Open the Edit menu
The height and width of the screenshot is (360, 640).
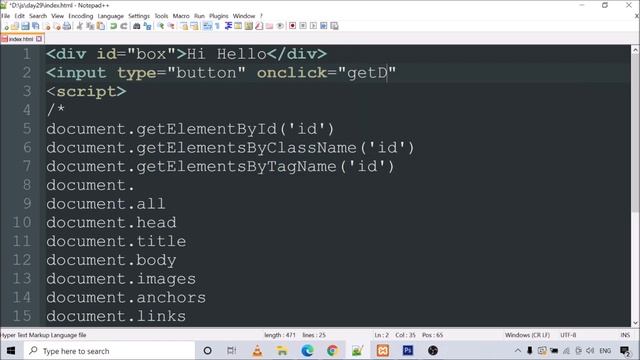[20, 16]
